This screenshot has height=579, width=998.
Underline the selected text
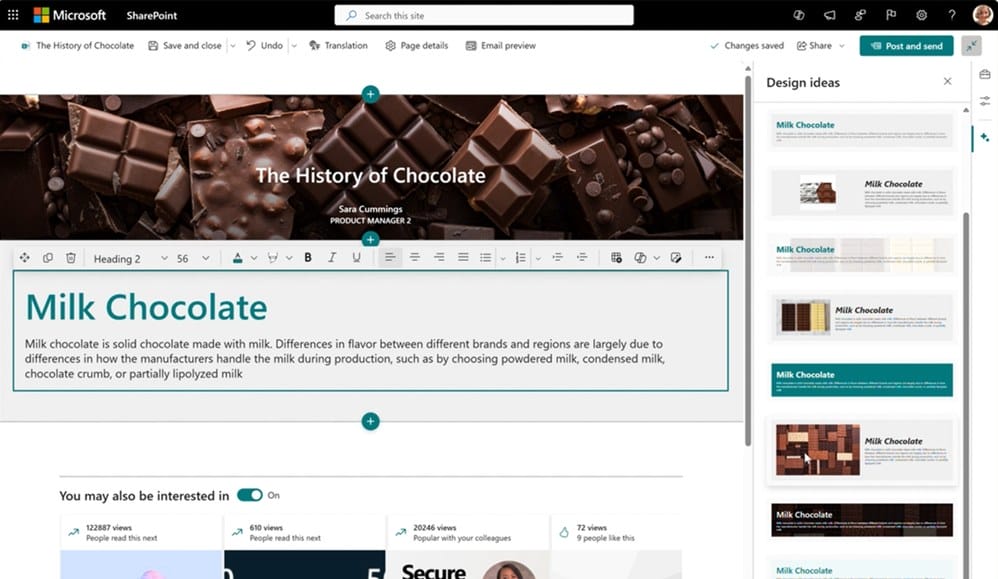point(356,257)
